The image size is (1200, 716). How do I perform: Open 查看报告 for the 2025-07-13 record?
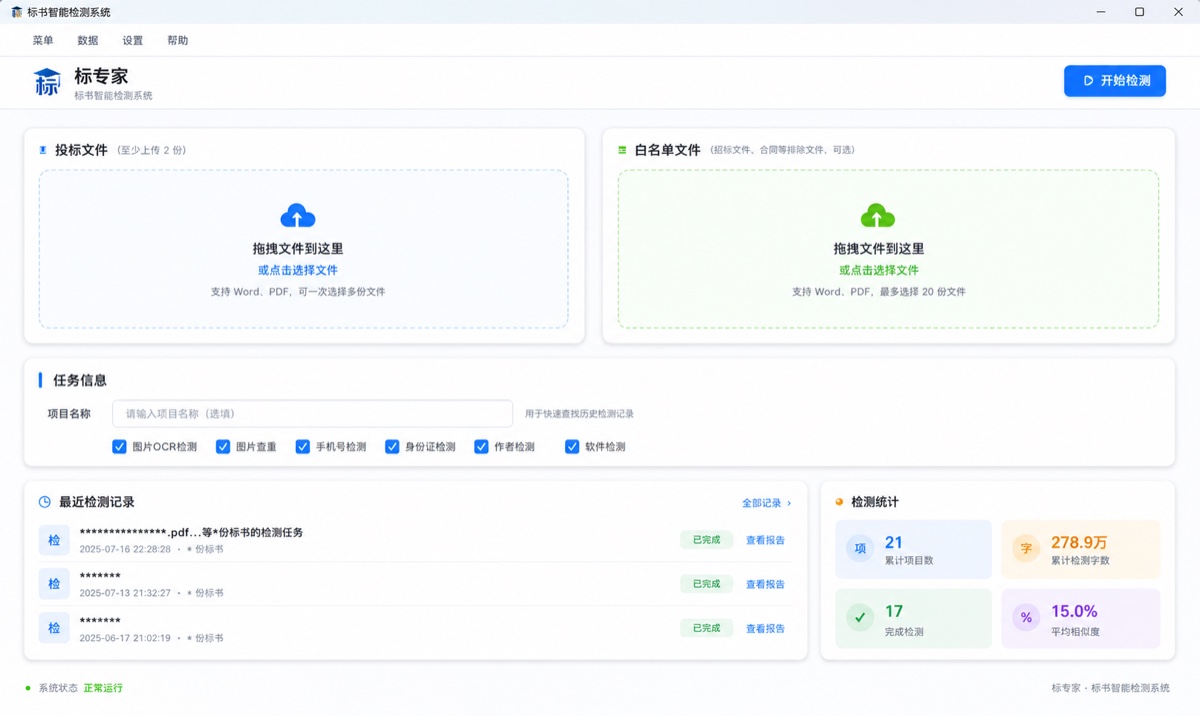[765, 584]
